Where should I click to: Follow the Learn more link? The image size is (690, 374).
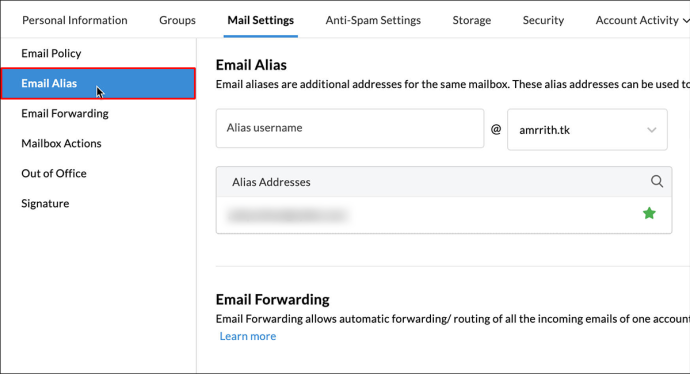pos(248,336)
